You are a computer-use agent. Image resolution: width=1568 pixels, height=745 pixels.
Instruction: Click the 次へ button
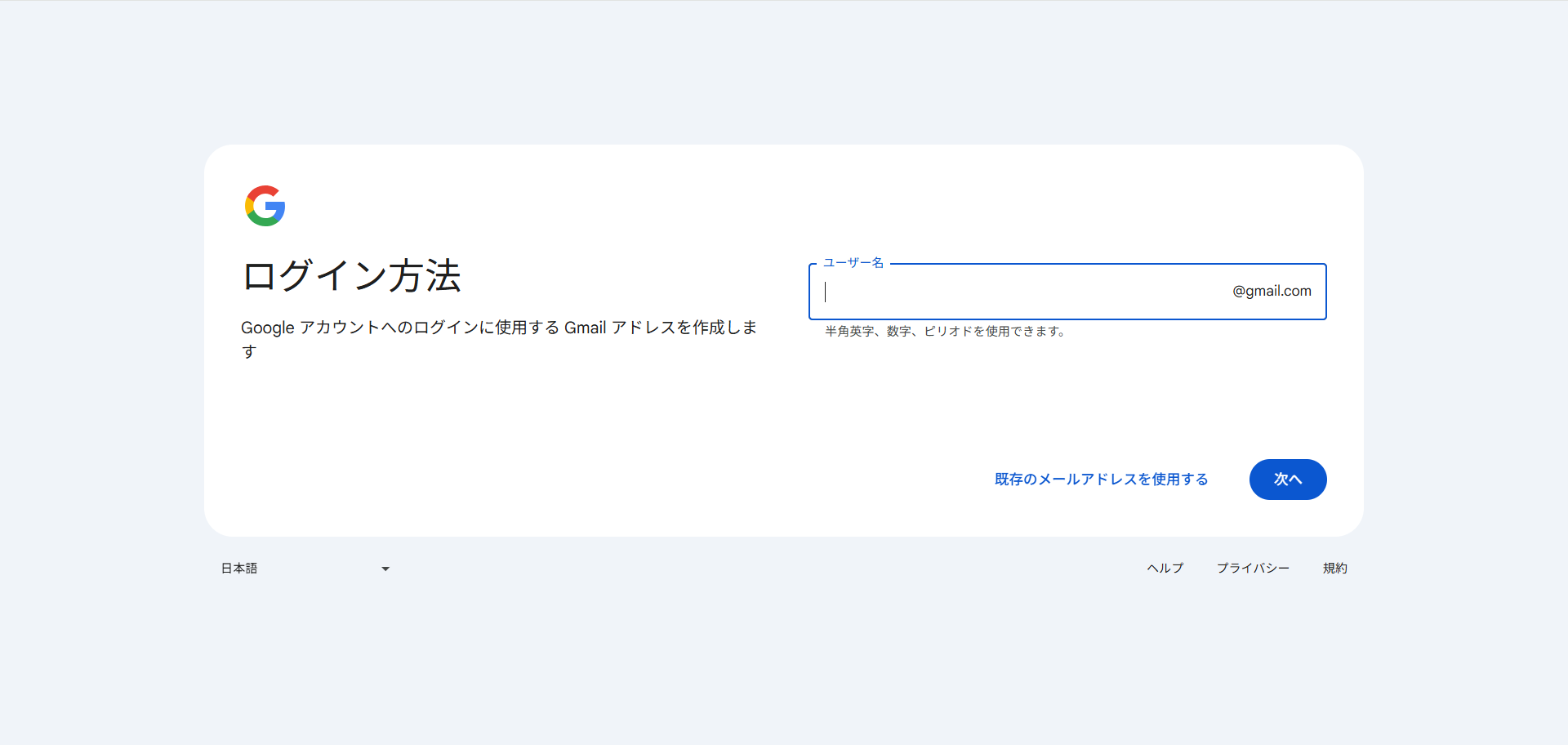tap(1288, 480)
